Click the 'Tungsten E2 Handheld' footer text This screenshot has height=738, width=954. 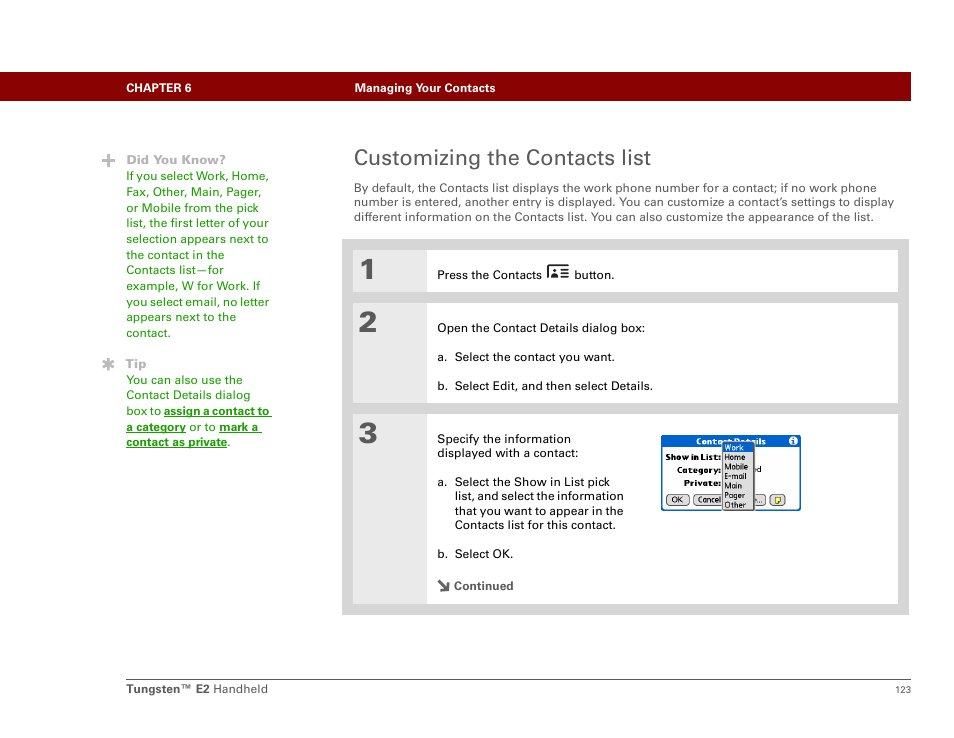(197, 689)
